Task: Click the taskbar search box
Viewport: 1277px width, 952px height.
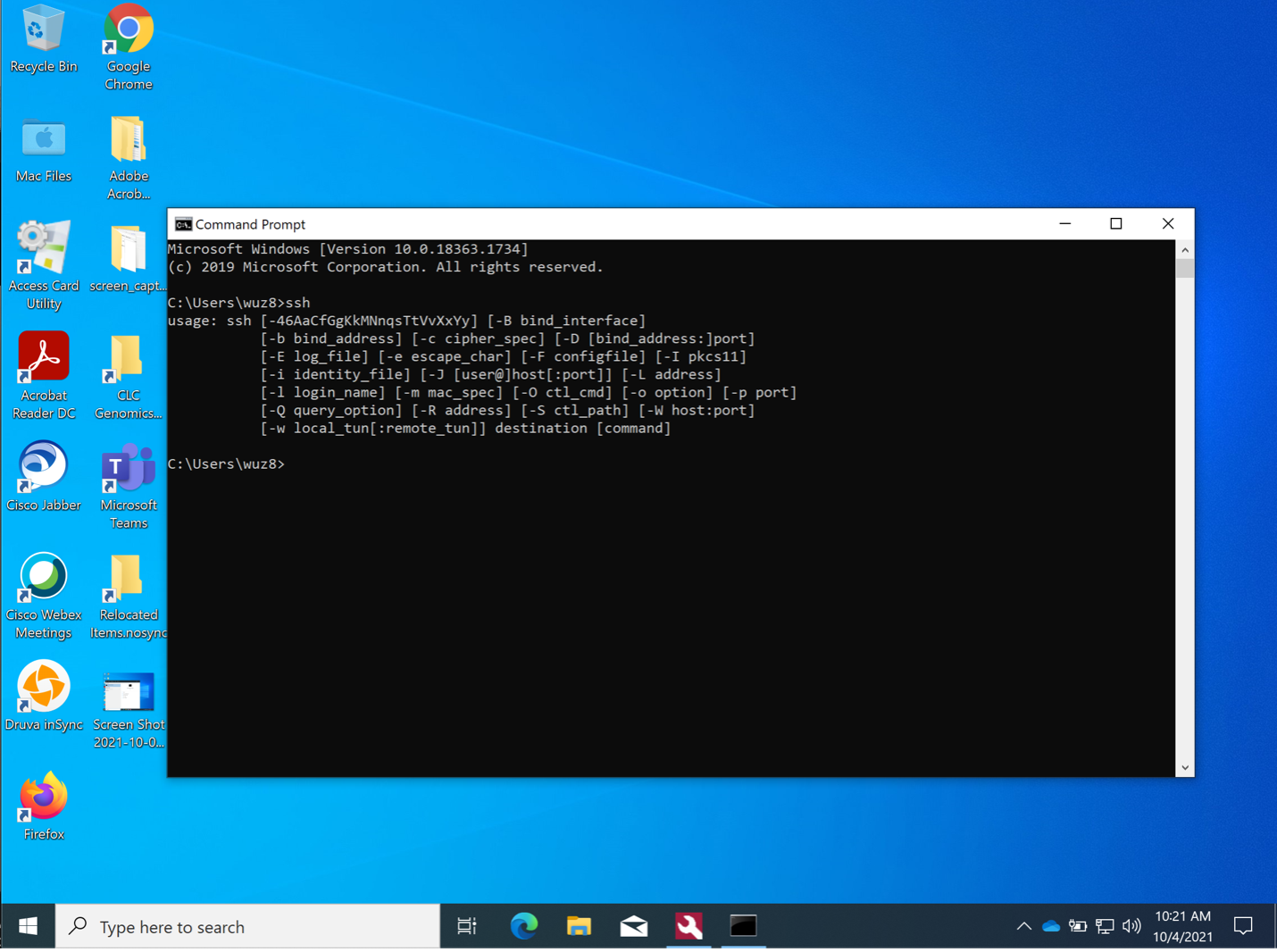Action: click(x=248, y=927)
